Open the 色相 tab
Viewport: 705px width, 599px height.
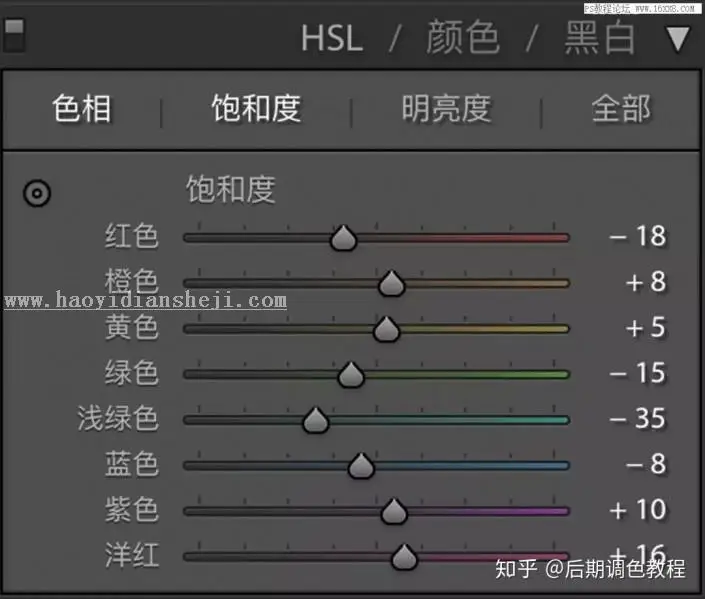(x=82, y=108)
